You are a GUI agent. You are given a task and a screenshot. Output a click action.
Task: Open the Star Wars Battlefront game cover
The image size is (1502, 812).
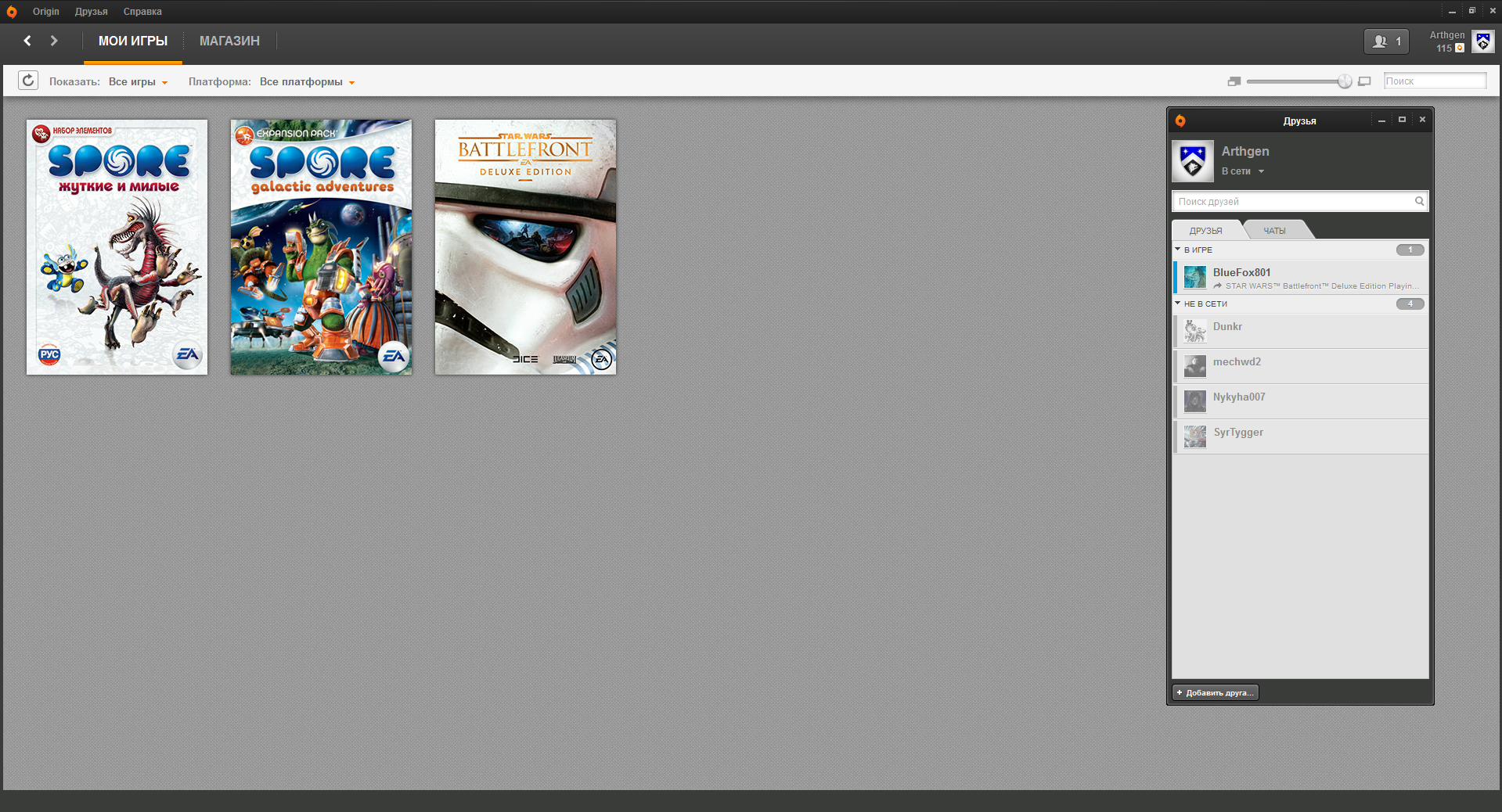click(x=525, y=247)
